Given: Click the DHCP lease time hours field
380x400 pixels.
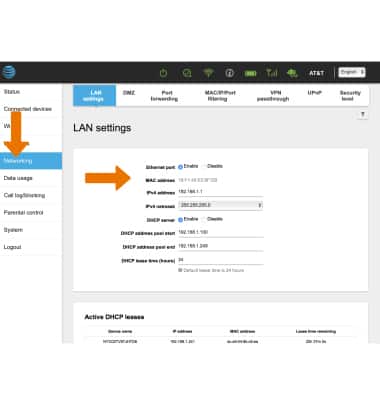Looking at the screenshot, I should [x=220, y=260].
